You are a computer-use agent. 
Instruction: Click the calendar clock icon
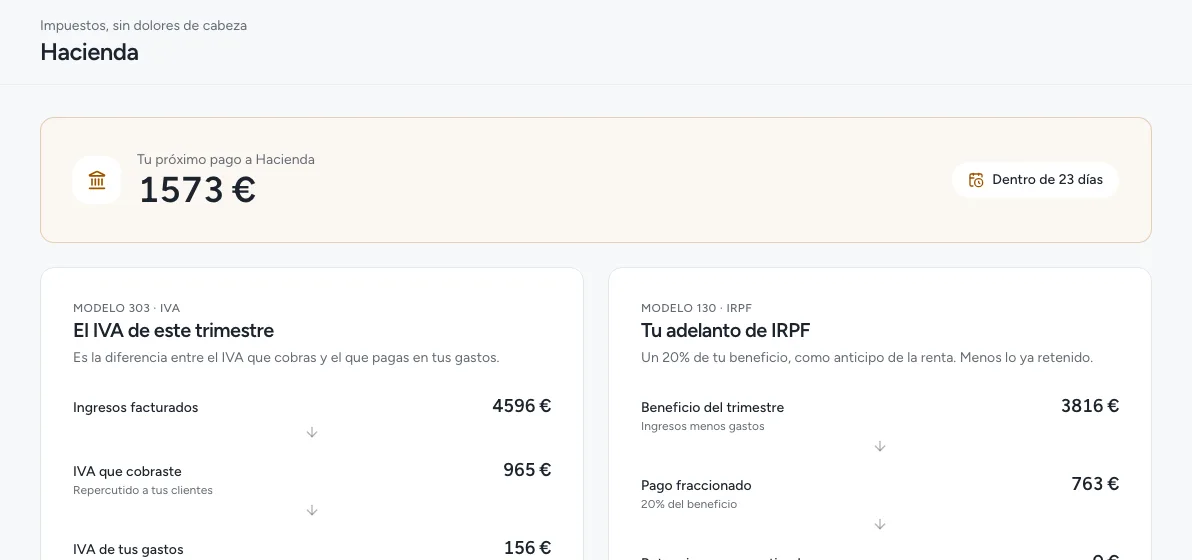(976, 180)
